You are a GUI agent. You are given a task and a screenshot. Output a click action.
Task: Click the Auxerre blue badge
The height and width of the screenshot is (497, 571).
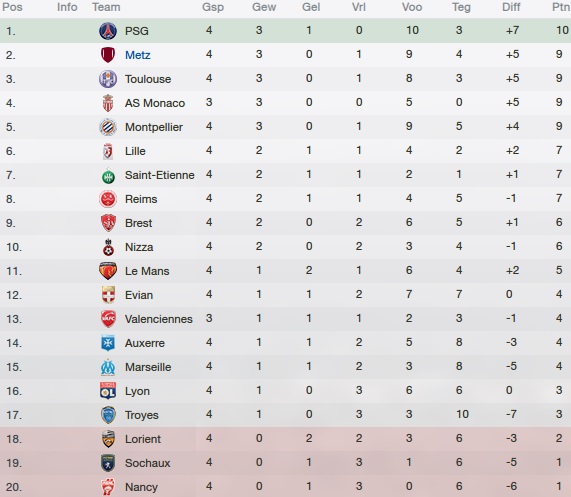pos(108,343)
